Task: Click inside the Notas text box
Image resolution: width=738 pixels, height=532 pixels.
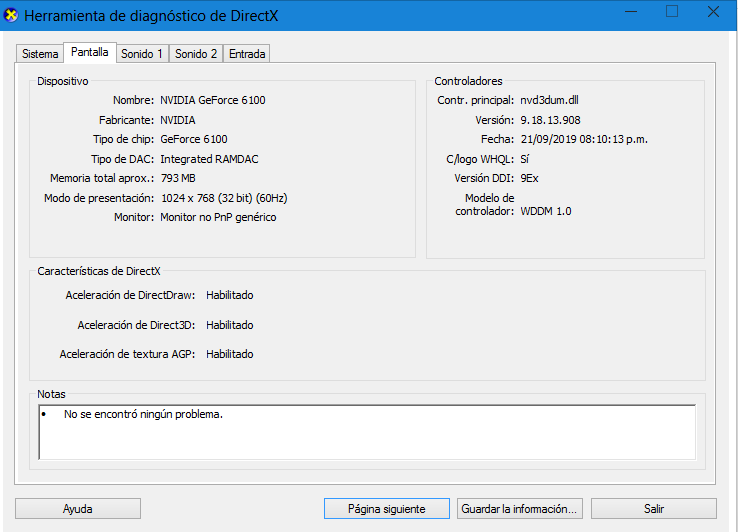Action: (367, 432)
